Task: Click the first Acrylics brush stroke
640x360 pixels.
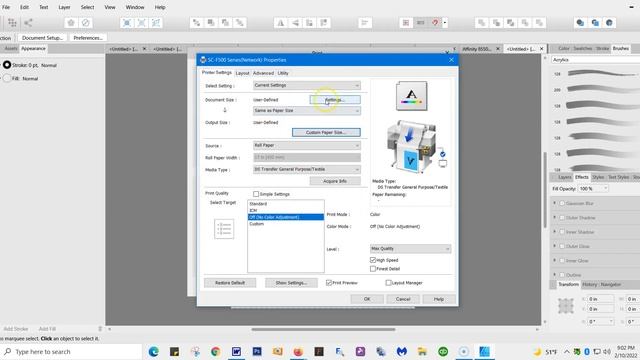Action: click(x=601, y=73)
